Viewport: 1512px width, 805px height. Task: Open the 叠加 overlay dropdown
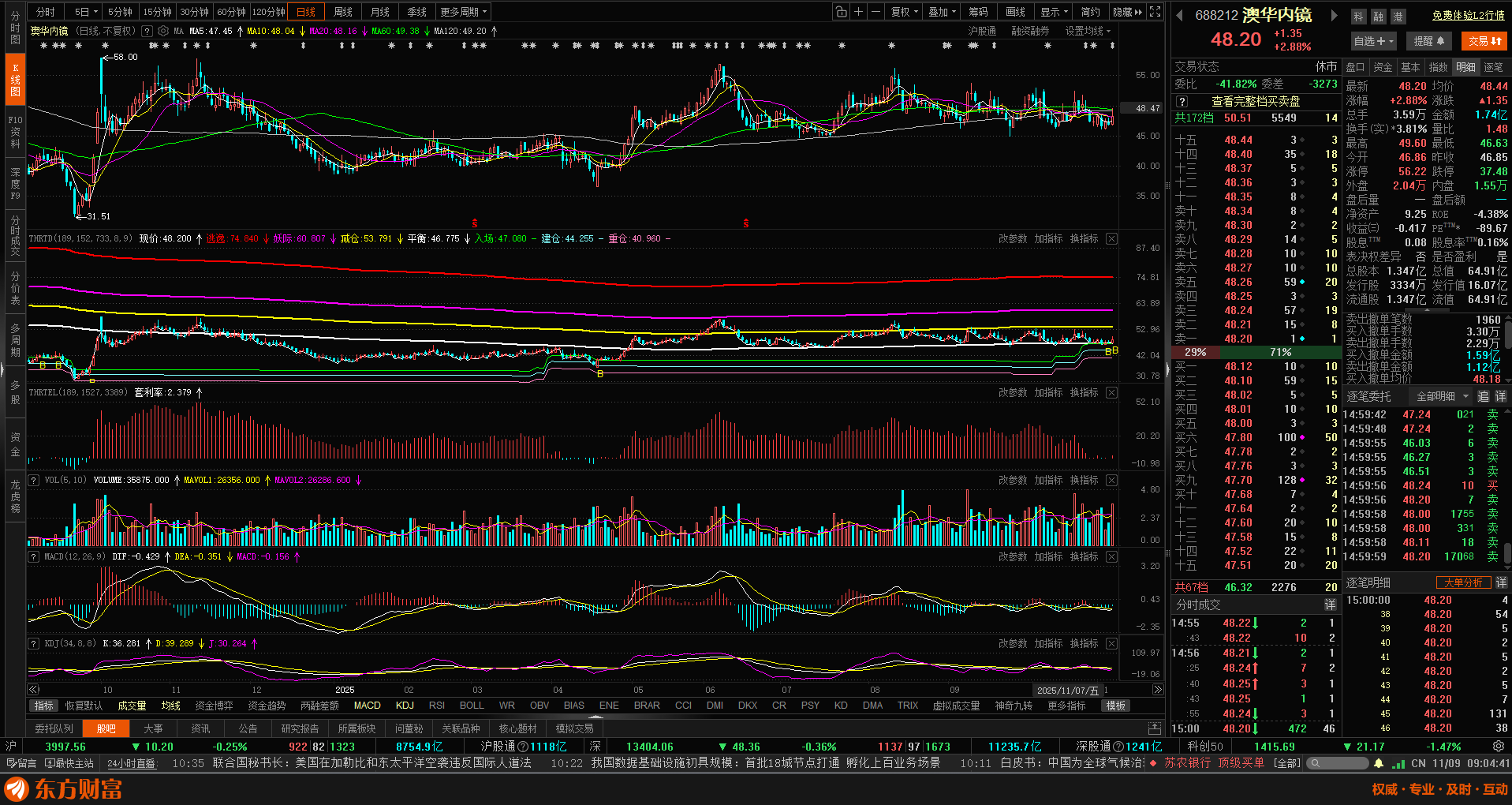(x=942, y=12)
